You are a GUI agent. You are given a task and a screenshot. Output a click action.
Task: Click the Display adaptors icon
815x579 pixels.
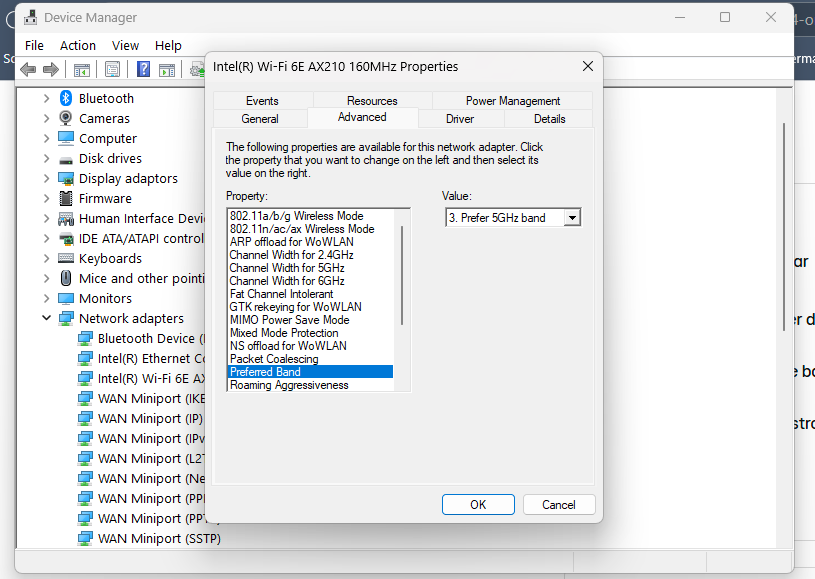point(66,179)
